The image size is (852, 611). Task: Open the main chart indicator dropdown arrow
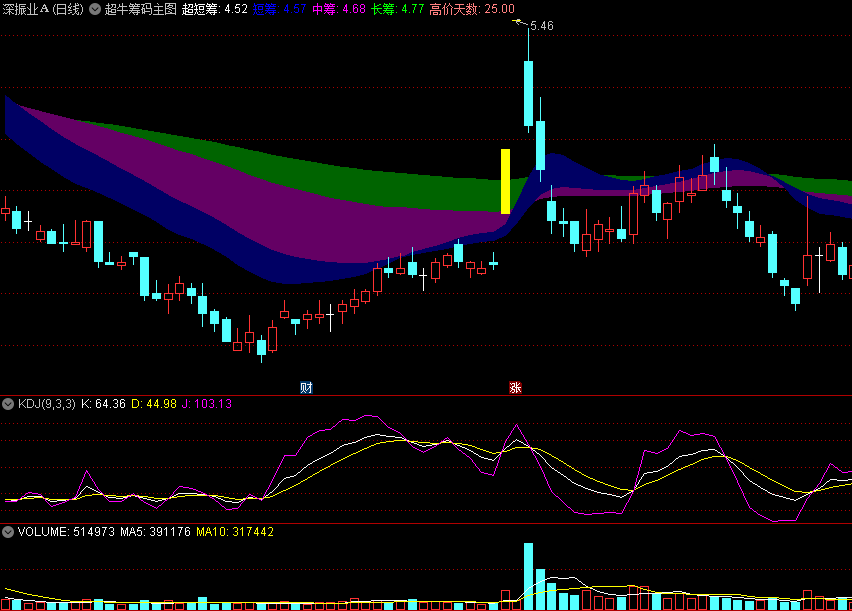pos(95,9)
